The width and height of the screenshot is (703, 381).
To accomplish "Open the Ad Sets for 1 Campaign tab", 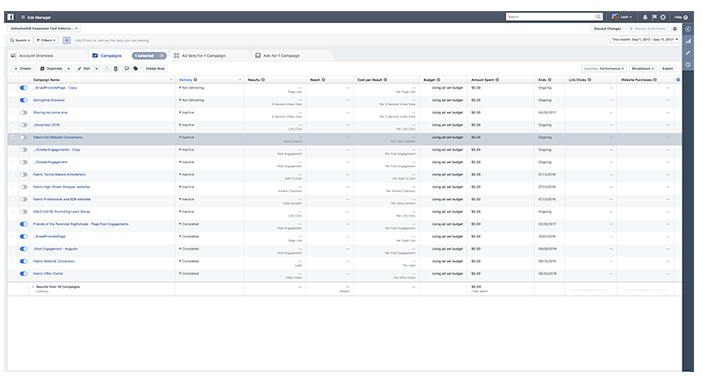I will coord(209,56).
